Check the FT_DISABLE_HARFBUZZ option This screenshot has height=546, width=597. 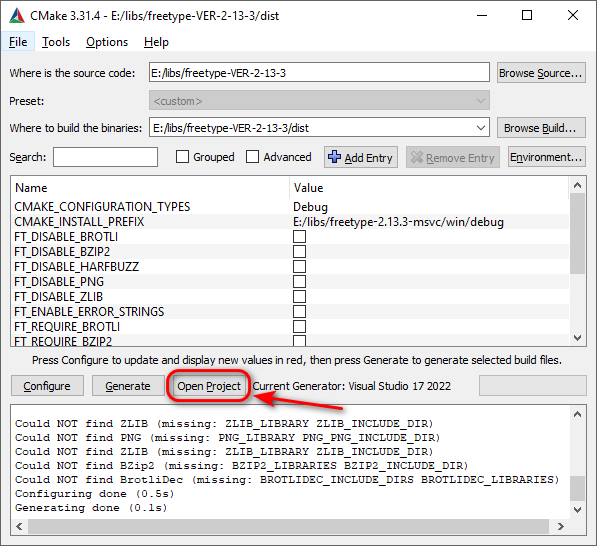click(299, 267)
